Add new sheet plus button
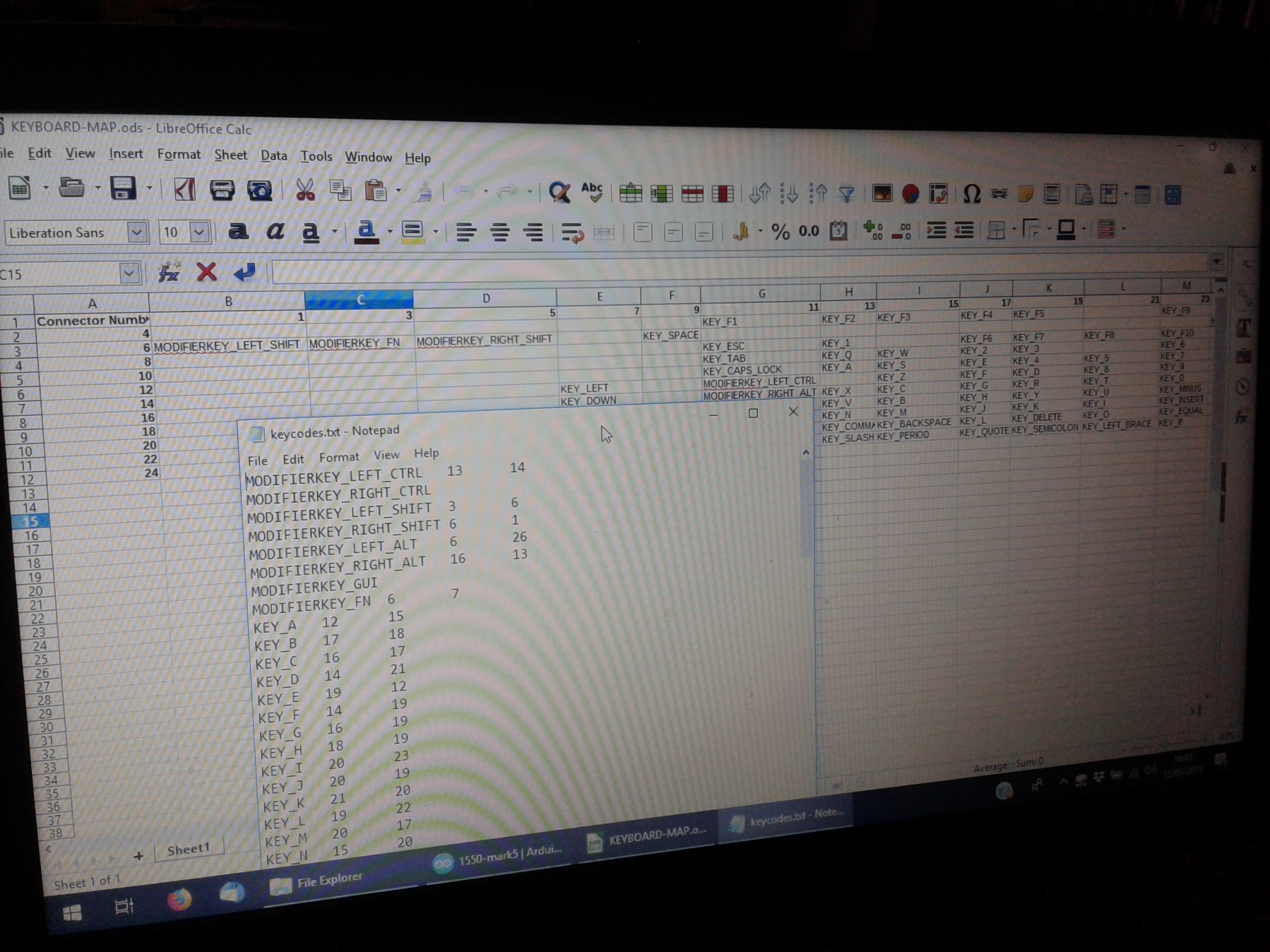 [138, 856]
